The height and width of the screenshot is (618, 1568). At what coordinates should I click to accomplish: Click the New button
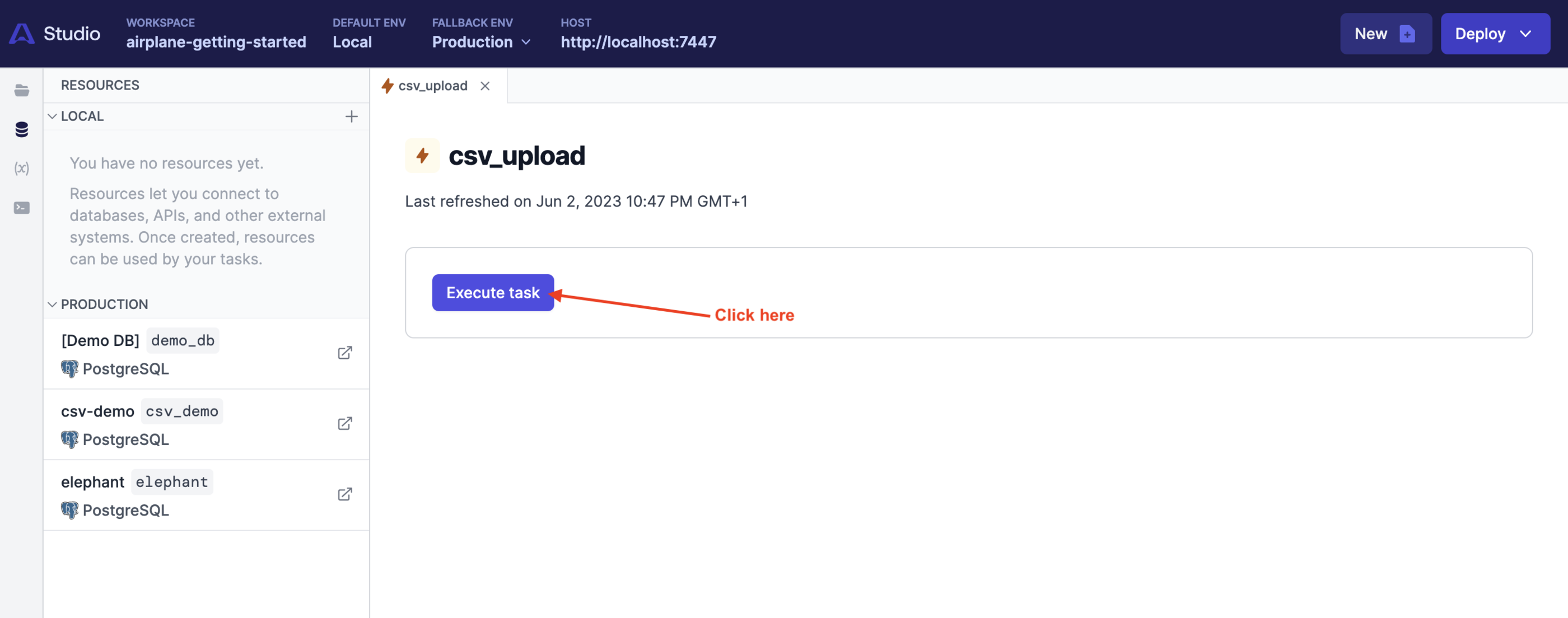(x=1385, y=34)
